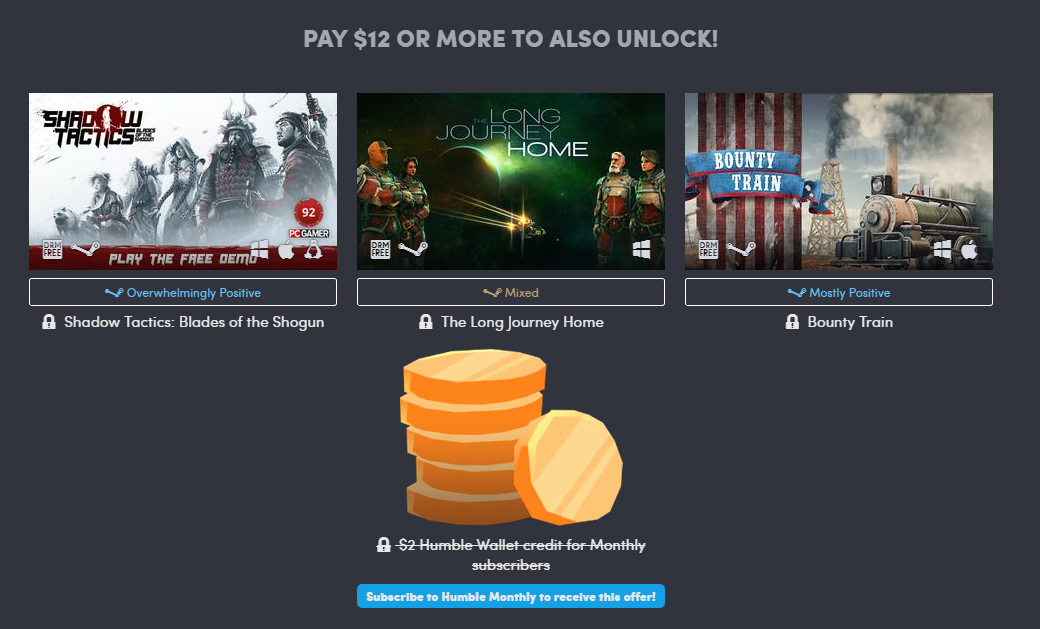Click the DRM Free badge on Bounty Train

pos(708,249)
